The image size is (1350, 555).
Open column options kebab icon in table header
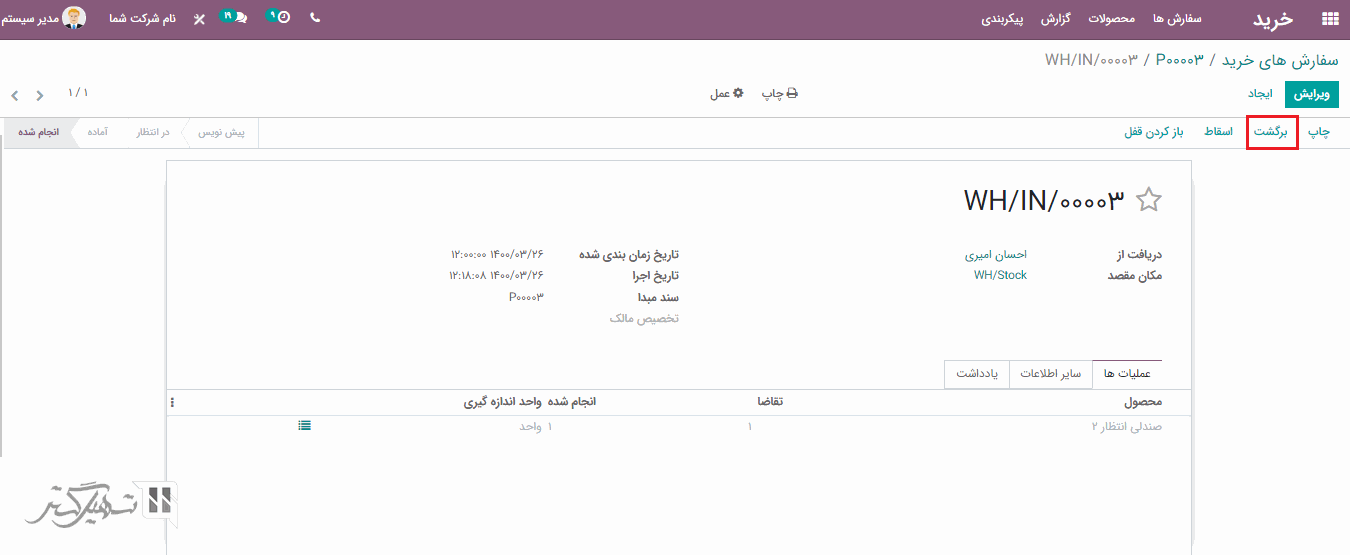click(x=172, y=402)
